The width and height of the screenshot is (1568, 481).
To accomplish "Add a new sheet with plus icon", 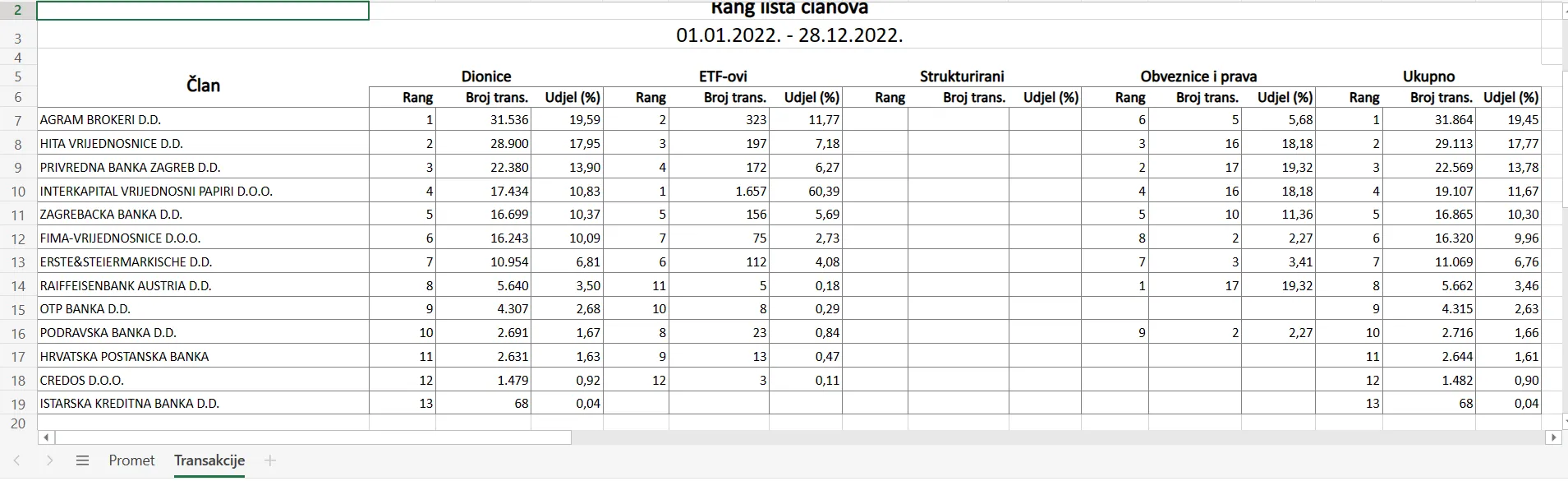I will pos(269,460).
